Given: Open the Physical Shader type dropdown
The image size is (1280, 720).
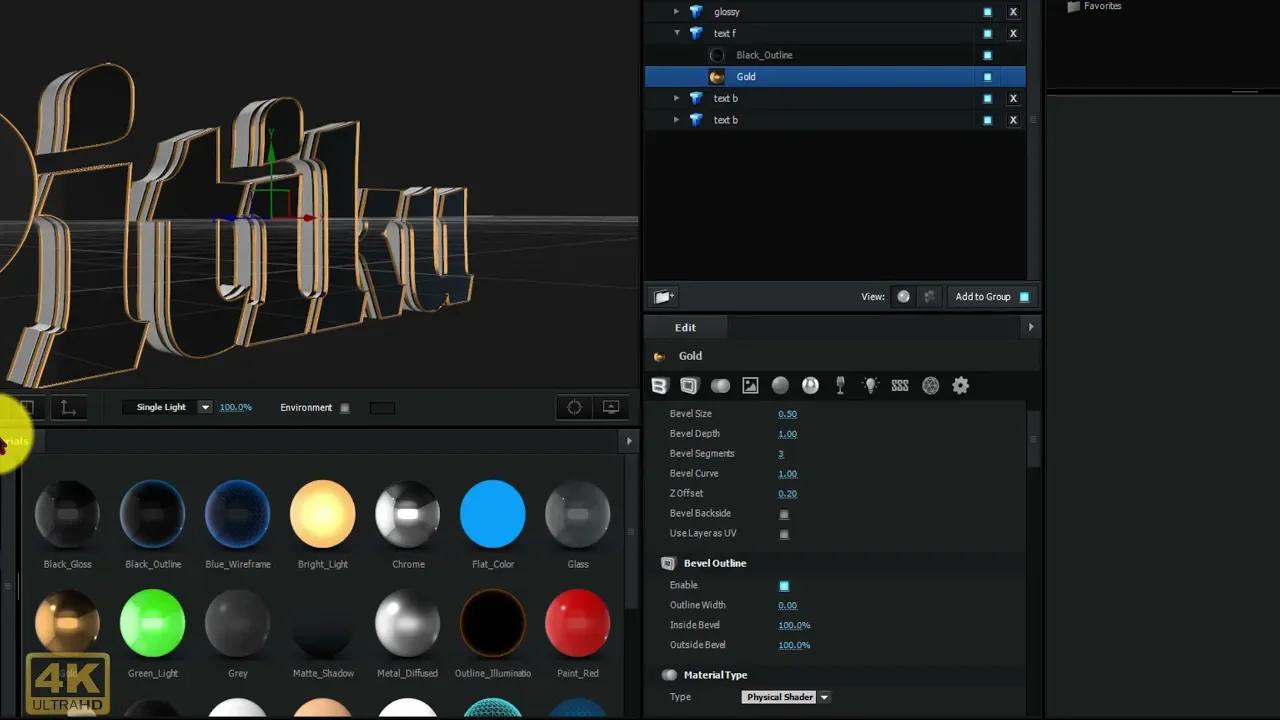Looking at the screenshot, I should pyautogui.click(x=786, y=697).
